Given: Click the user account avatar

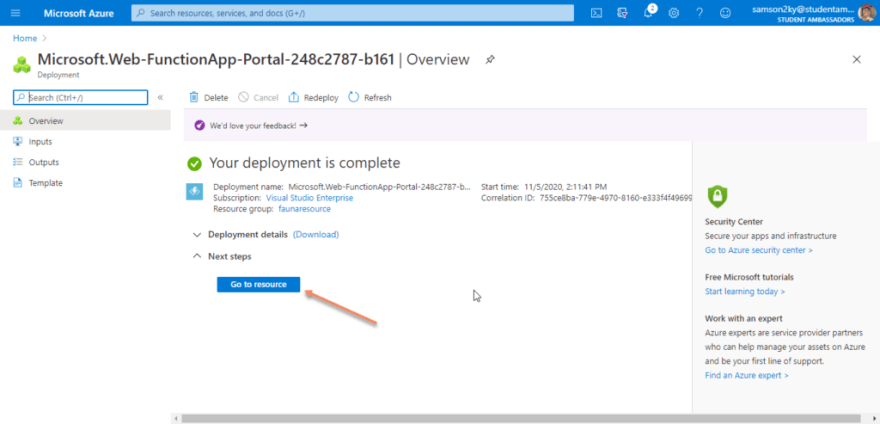Looking at the screenshot, I should pyautogui.click(x=868, y=13).
